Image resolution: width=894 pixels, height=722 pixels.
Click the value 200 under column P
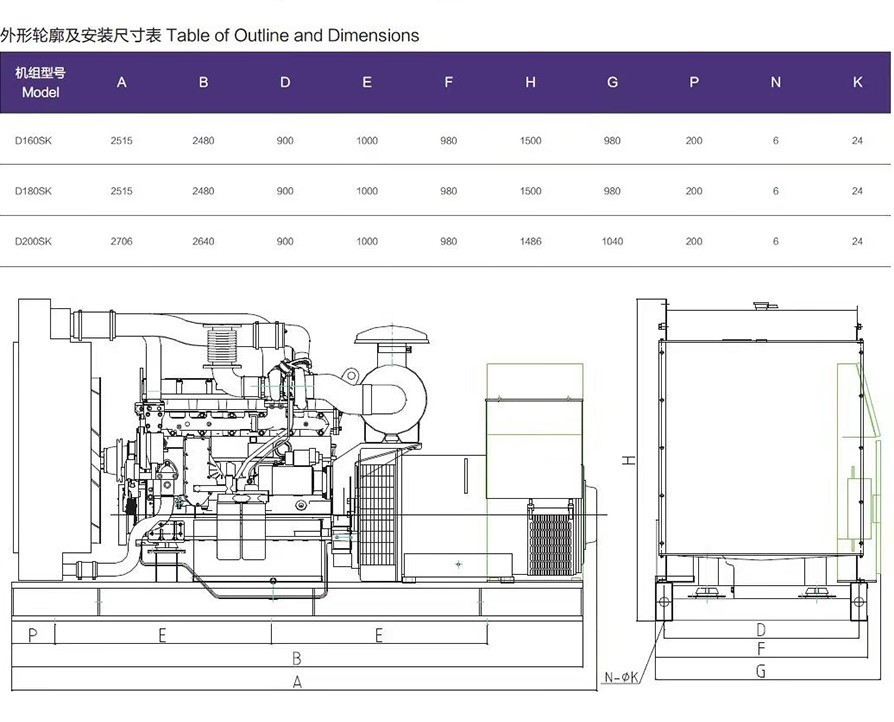point(693,140)
